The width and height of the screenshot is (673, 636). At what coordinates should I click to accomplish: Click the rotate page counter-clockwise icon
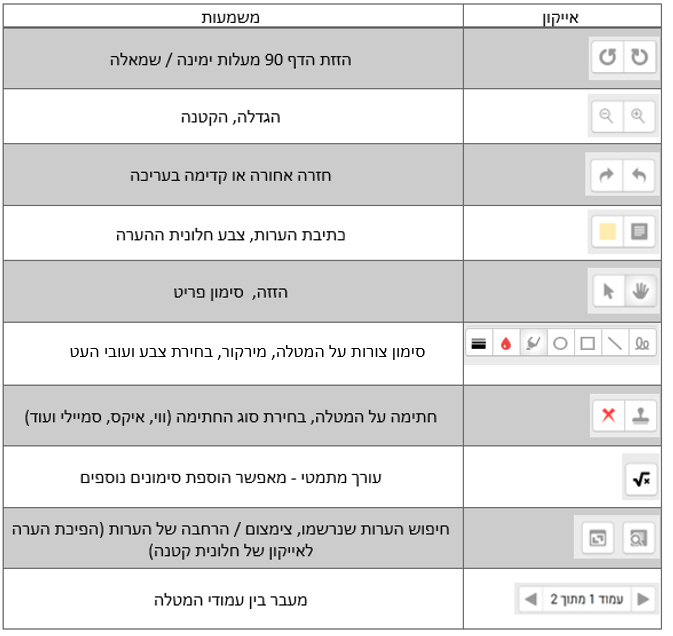tap(607, 58)
